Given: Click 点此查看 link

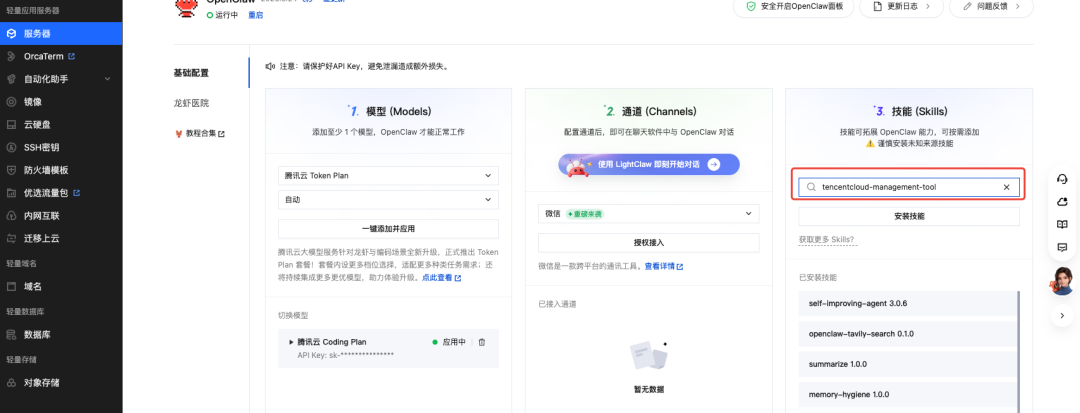Looking at the screenshot, I should click(x=441, y=277).
